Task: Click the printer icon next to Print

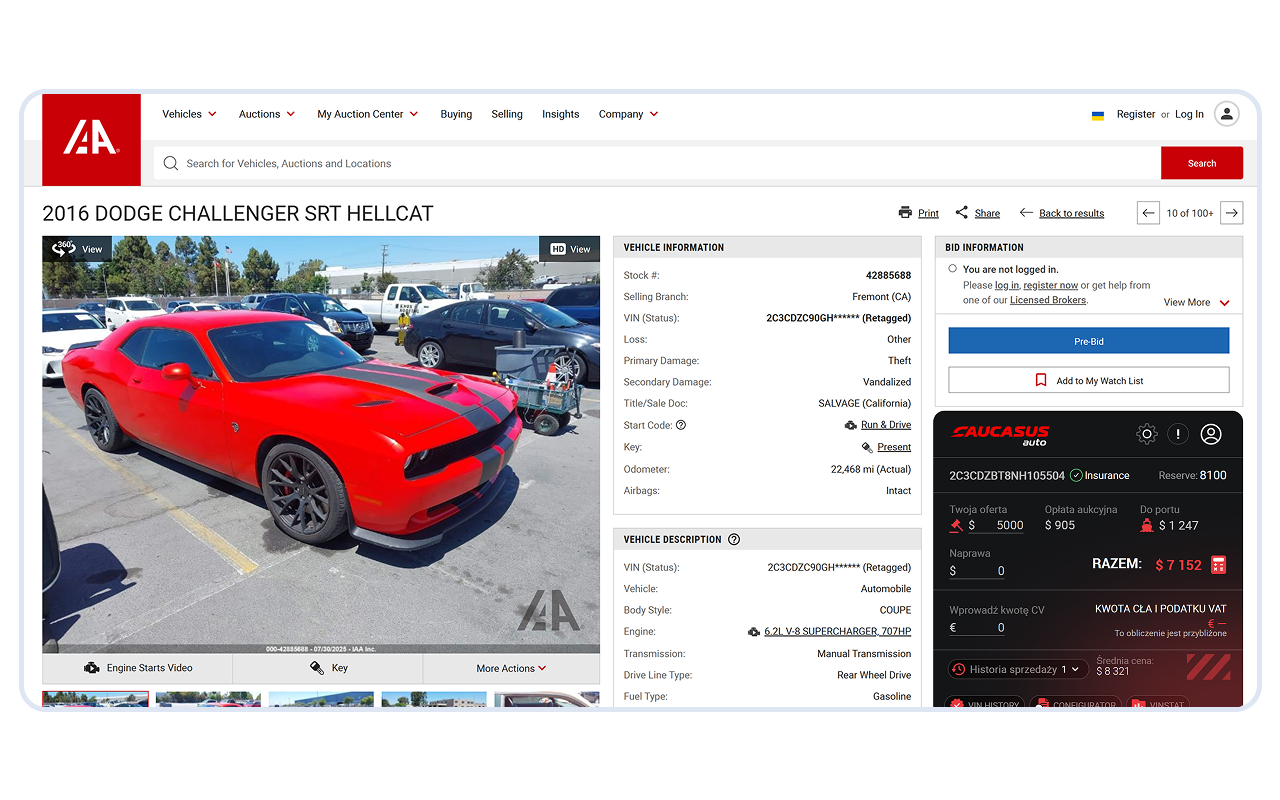Action: point(905,213)
